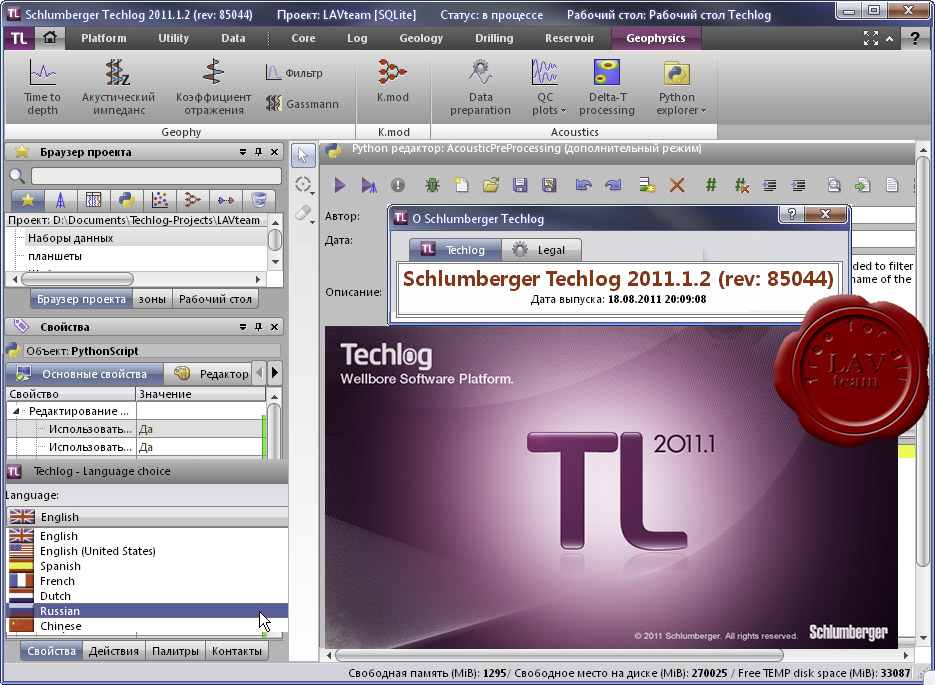Open Delta-T processing tool
The image size is (935, 685).
coord(606,88)
